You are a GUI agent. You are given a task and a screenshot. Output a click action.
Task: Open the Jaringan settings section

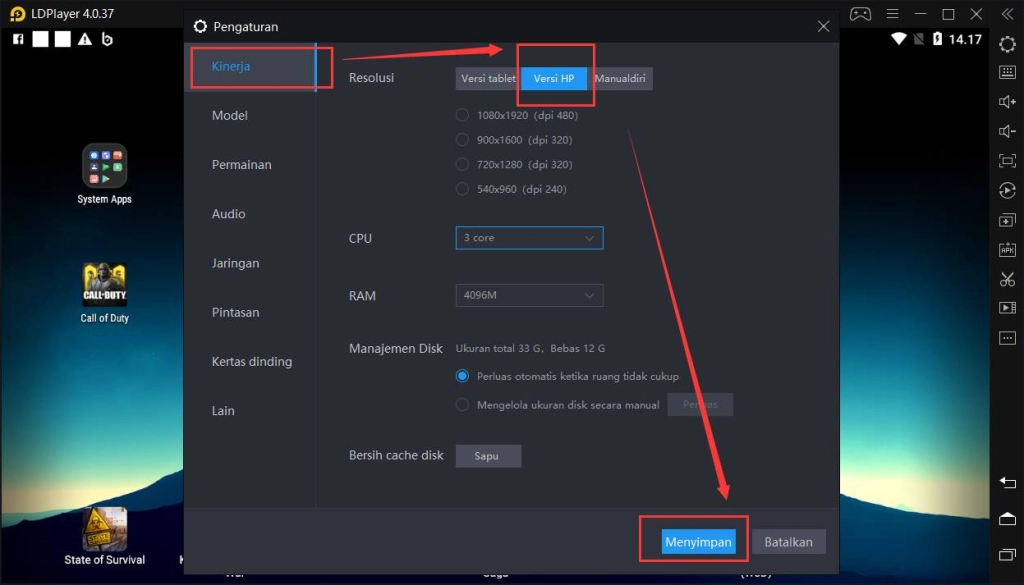(x=251, y=263)
